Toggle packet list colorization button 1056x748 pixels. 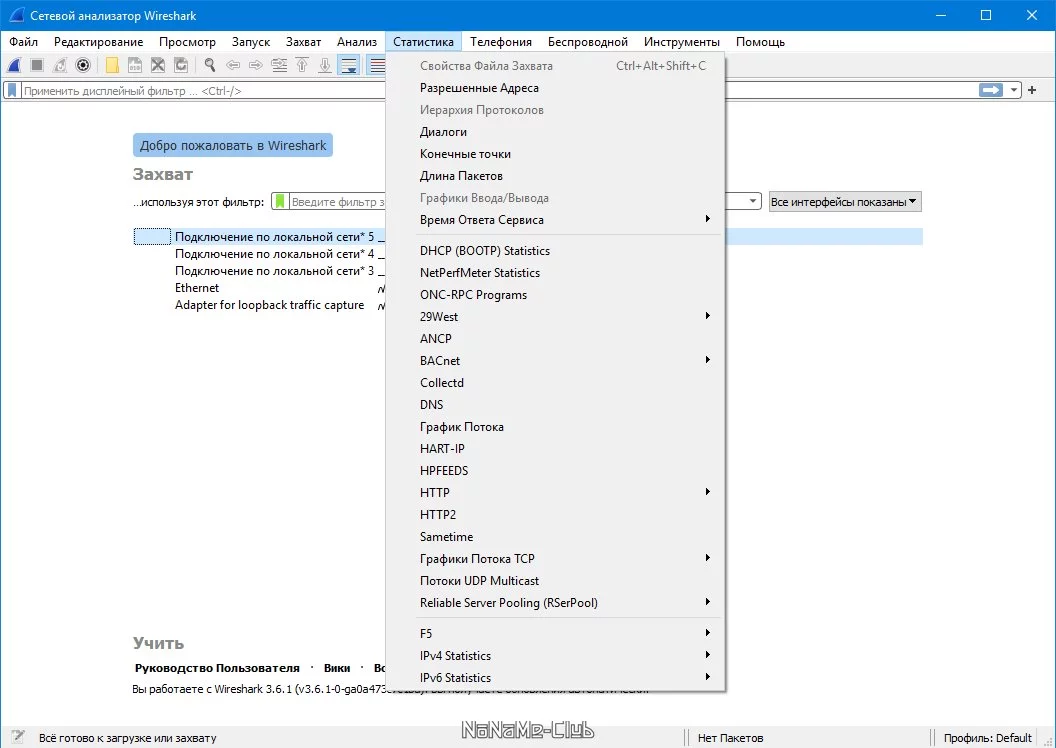(x=376, y=65)
